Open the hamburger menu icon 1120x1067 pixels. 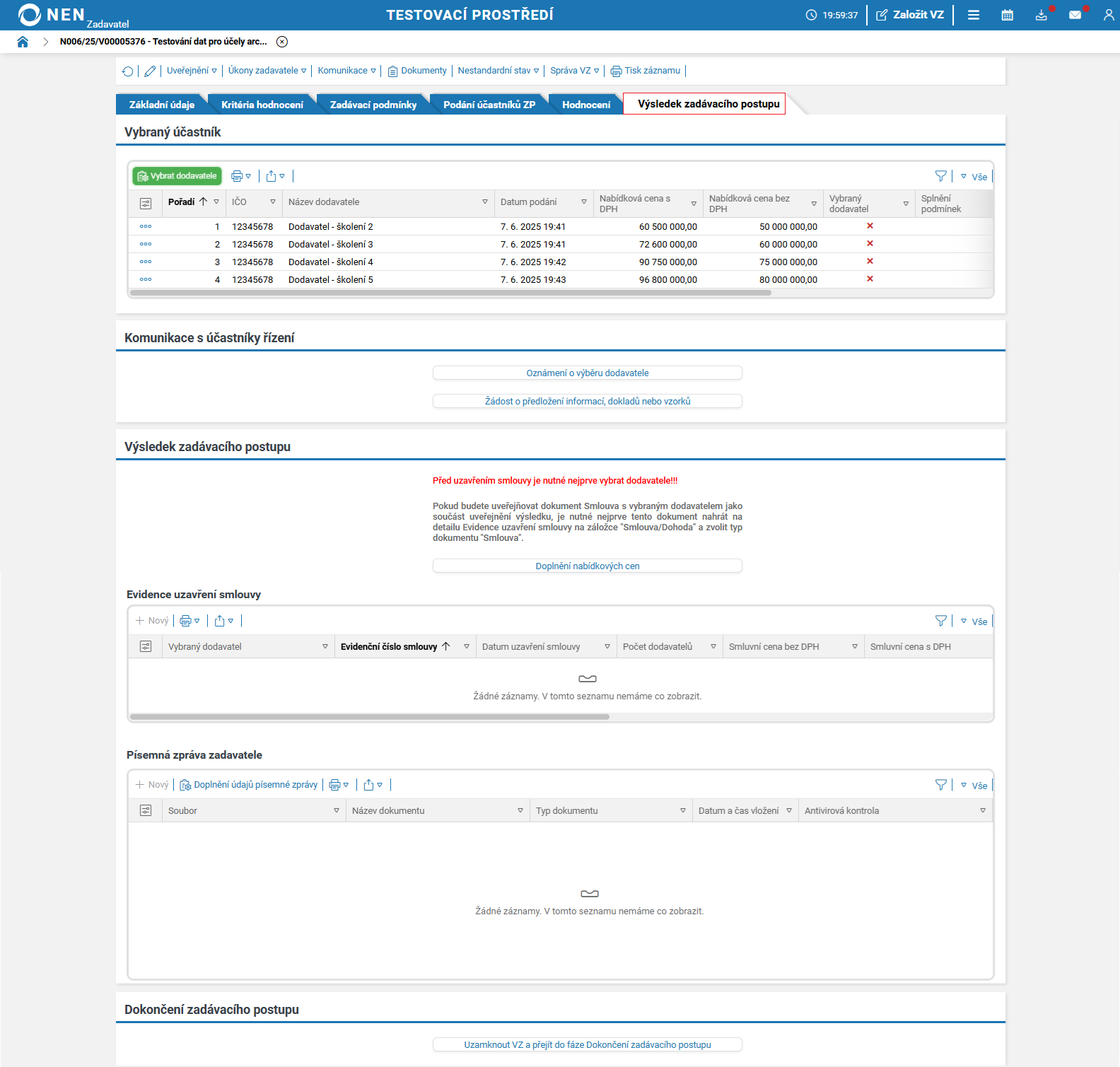974,15
